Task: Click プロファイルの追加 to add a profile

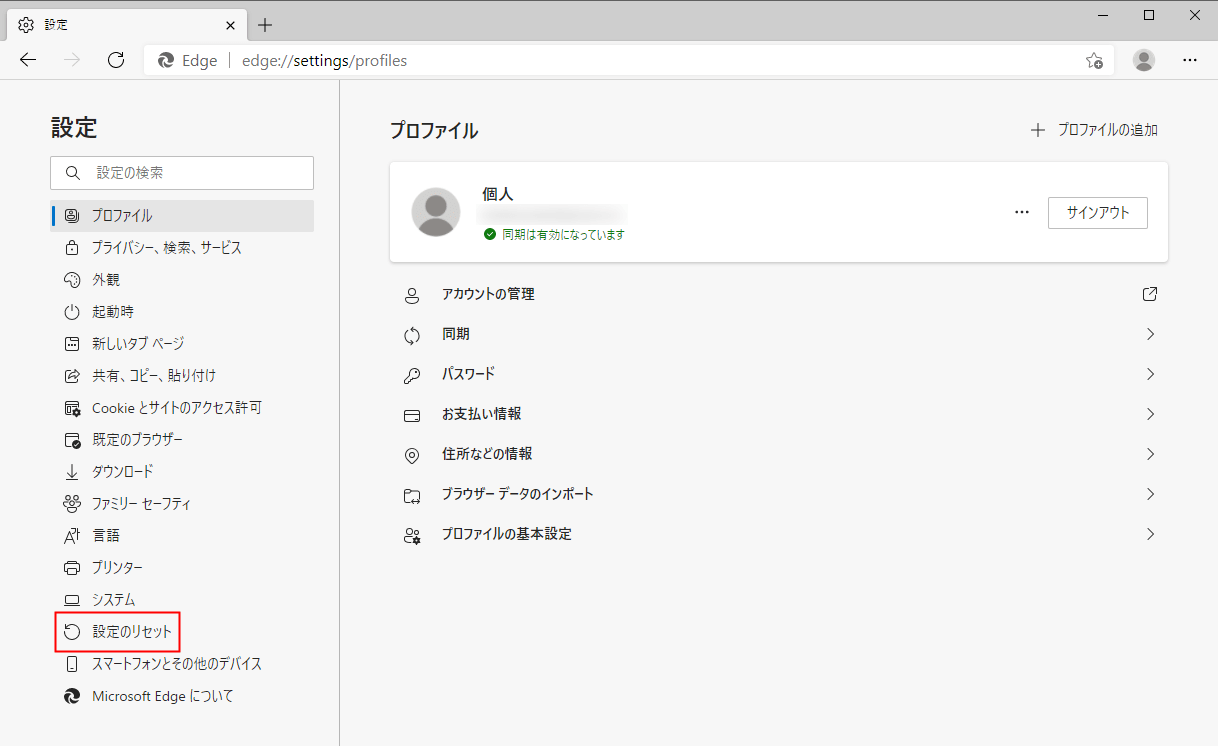Action: pos(1094,130)
